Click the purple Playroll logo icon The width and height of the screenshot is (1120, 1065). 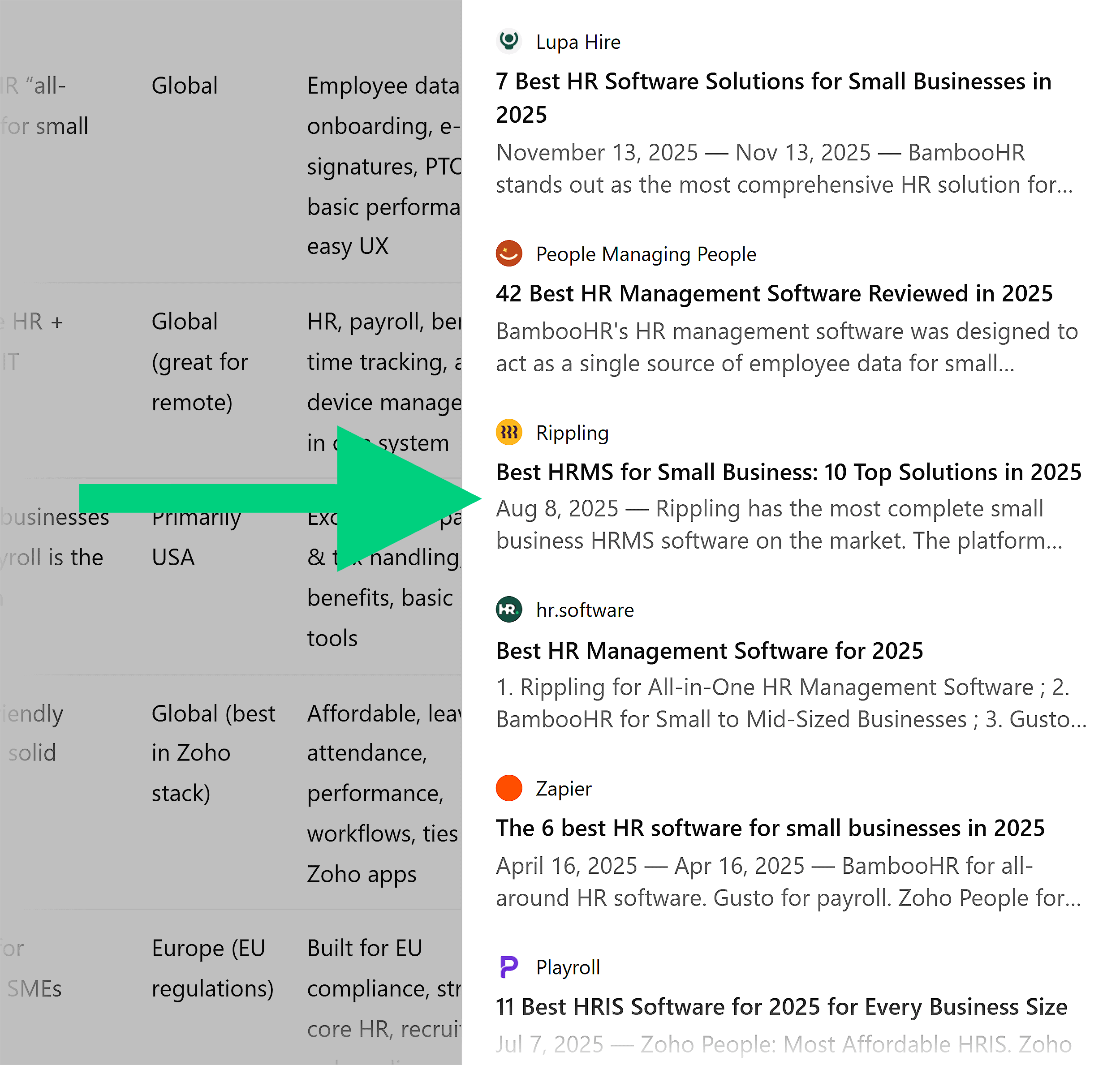(x=508, y=967)
